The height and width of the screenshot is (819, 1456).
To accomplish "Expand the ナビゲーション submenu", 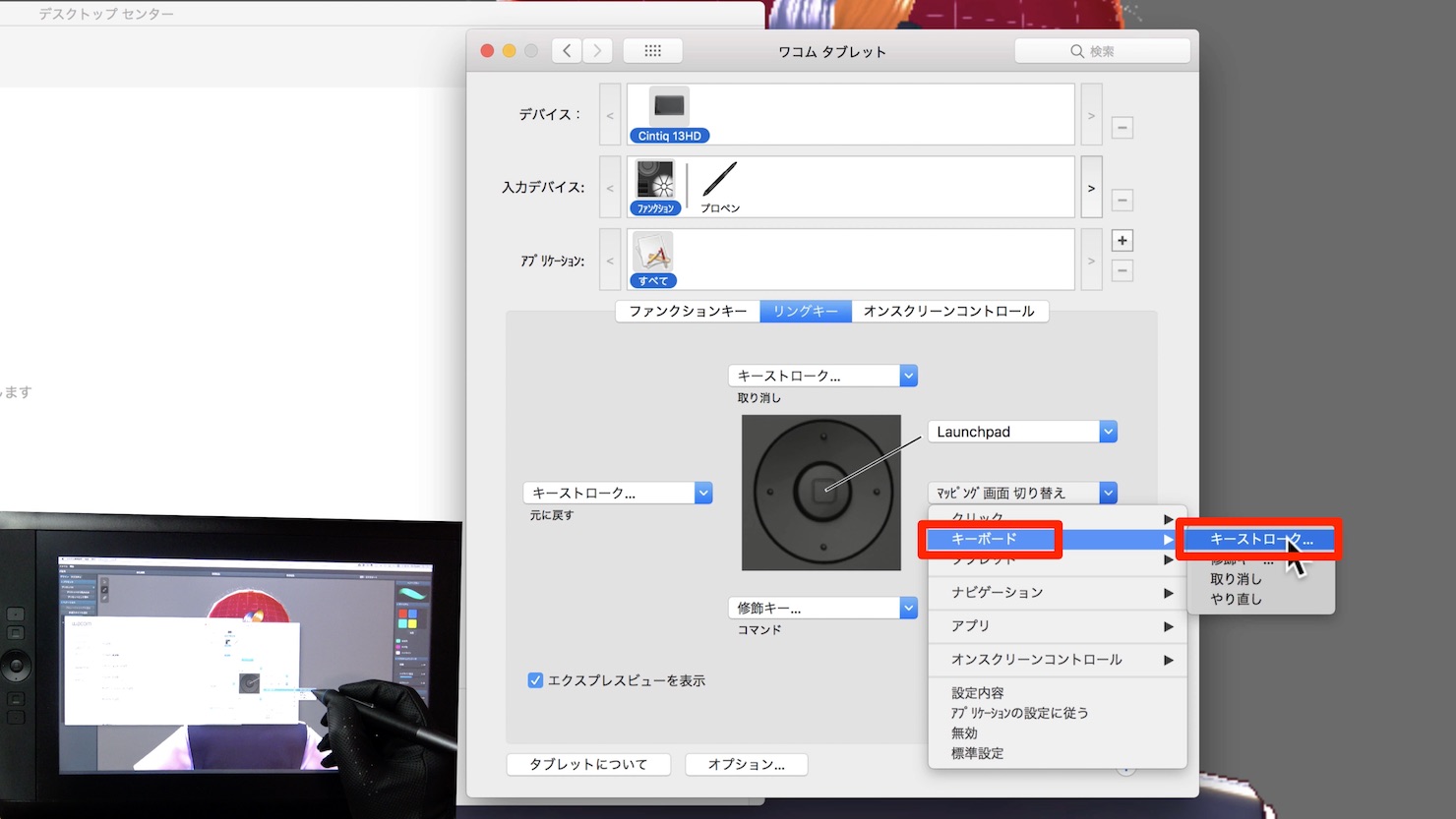I will coord(1058,592).
